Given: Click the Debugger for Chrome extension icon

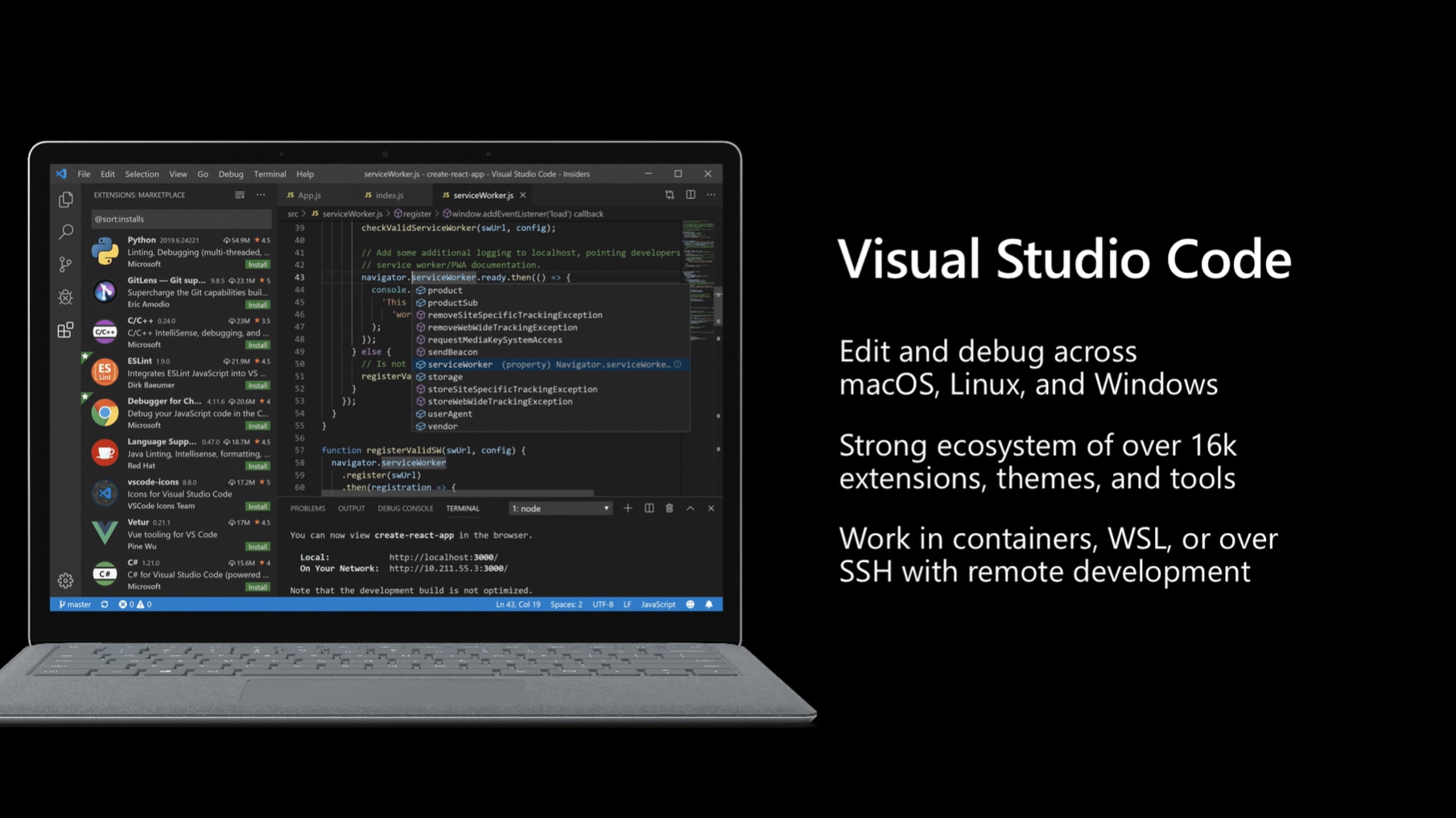Looking at the screenshot, I should [105, 412].
